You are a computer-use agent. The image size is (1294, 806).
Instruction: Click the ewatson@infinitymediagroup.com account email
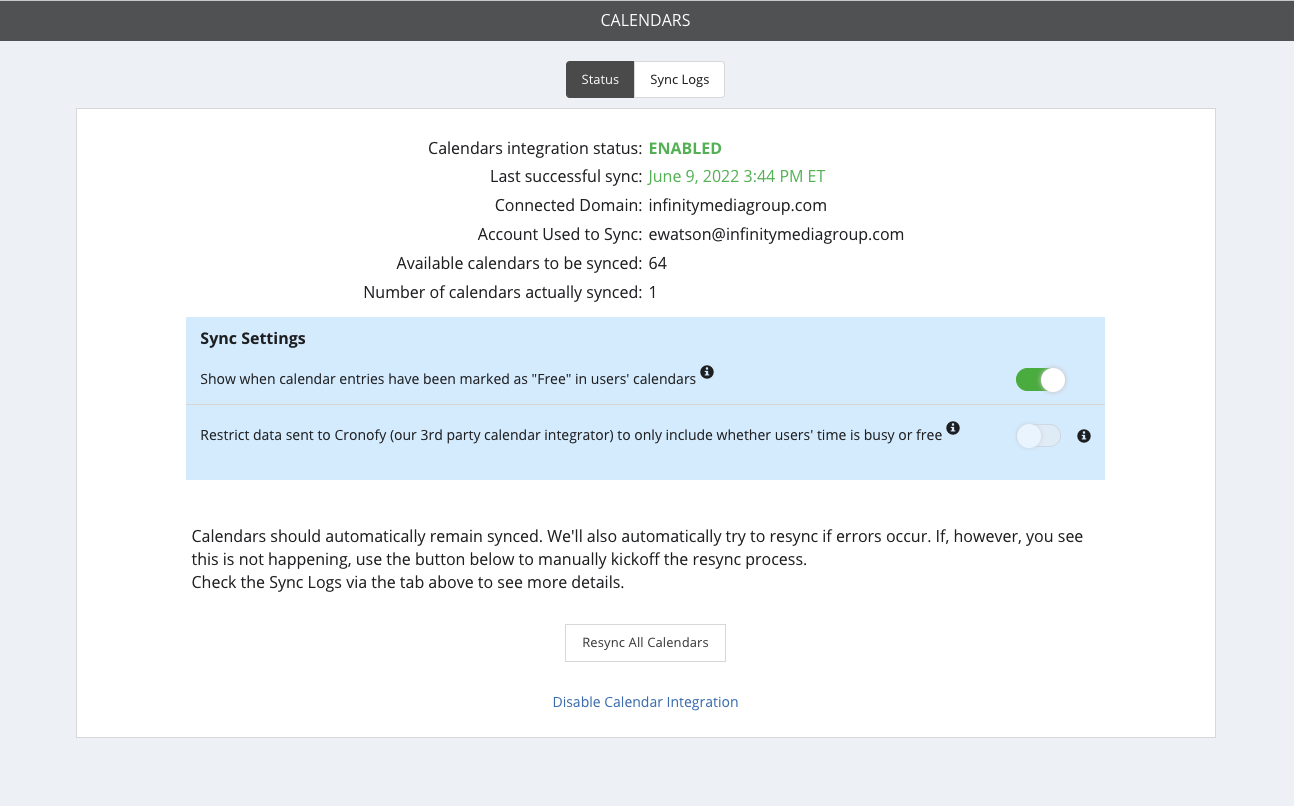coord(776,234)
